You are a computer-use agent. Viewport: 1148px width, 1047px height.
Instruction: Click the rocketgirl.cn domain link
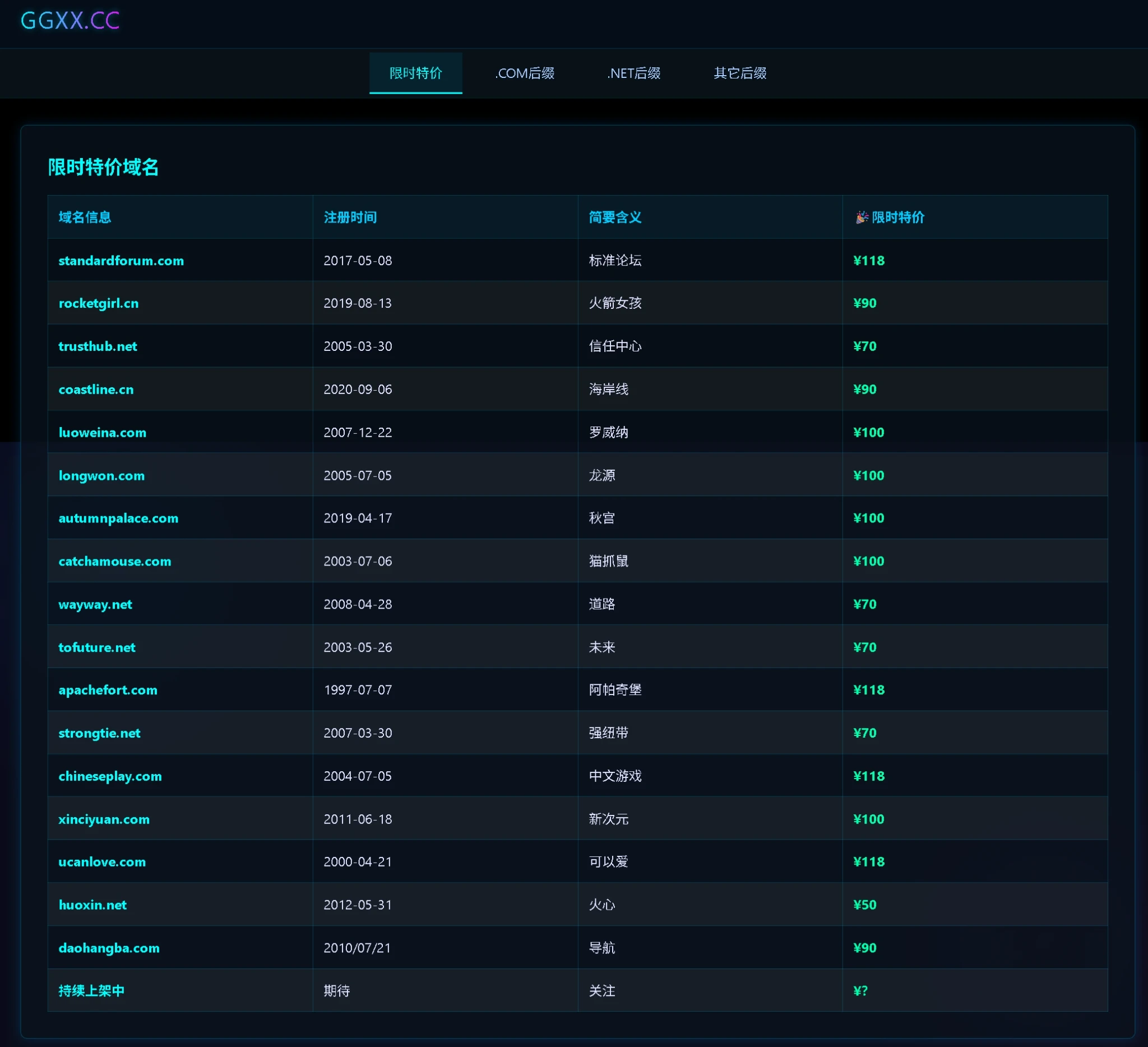(98, 303)
